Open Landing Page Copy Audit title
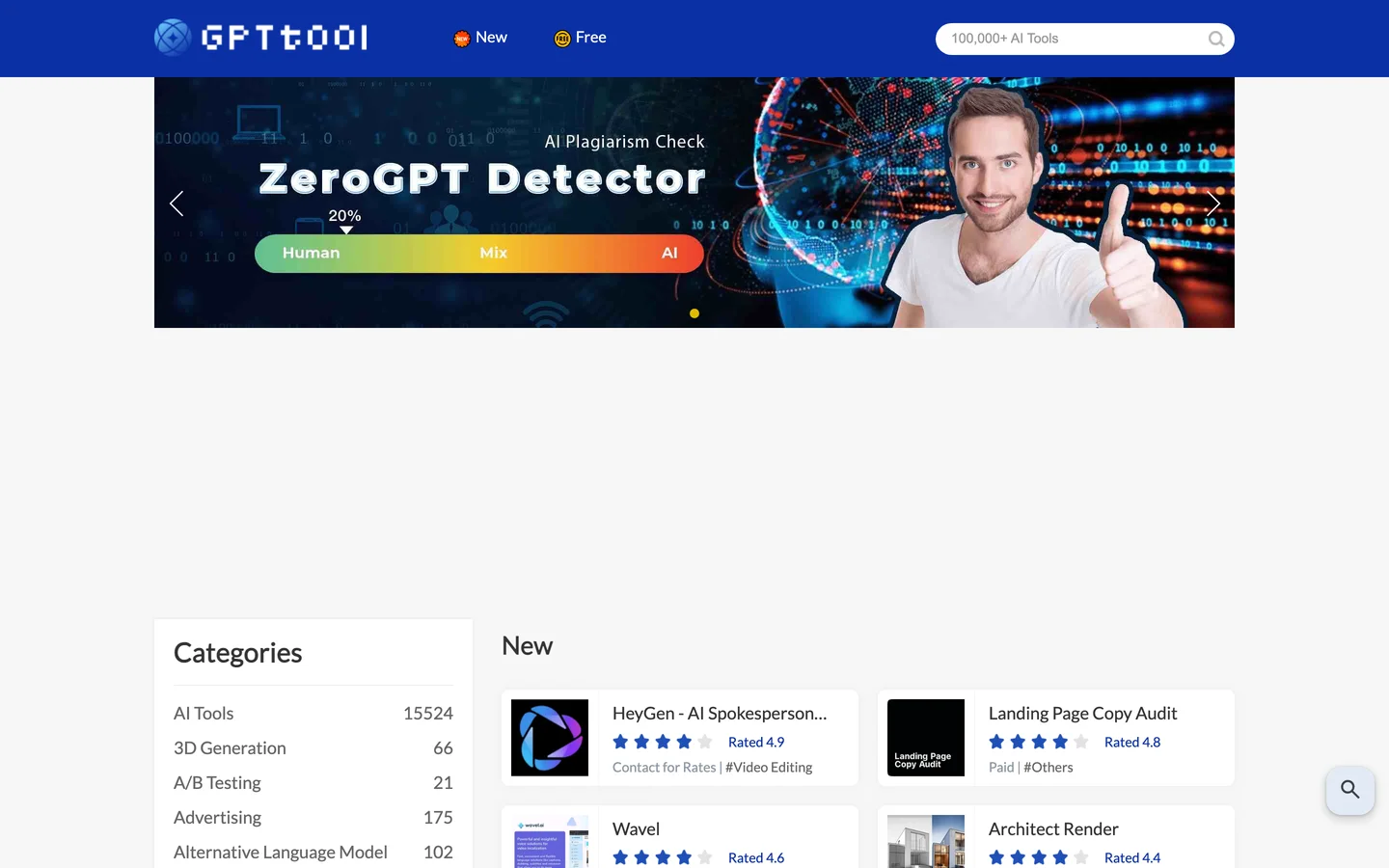The image size is (1389, 868). pos(1082,714)
